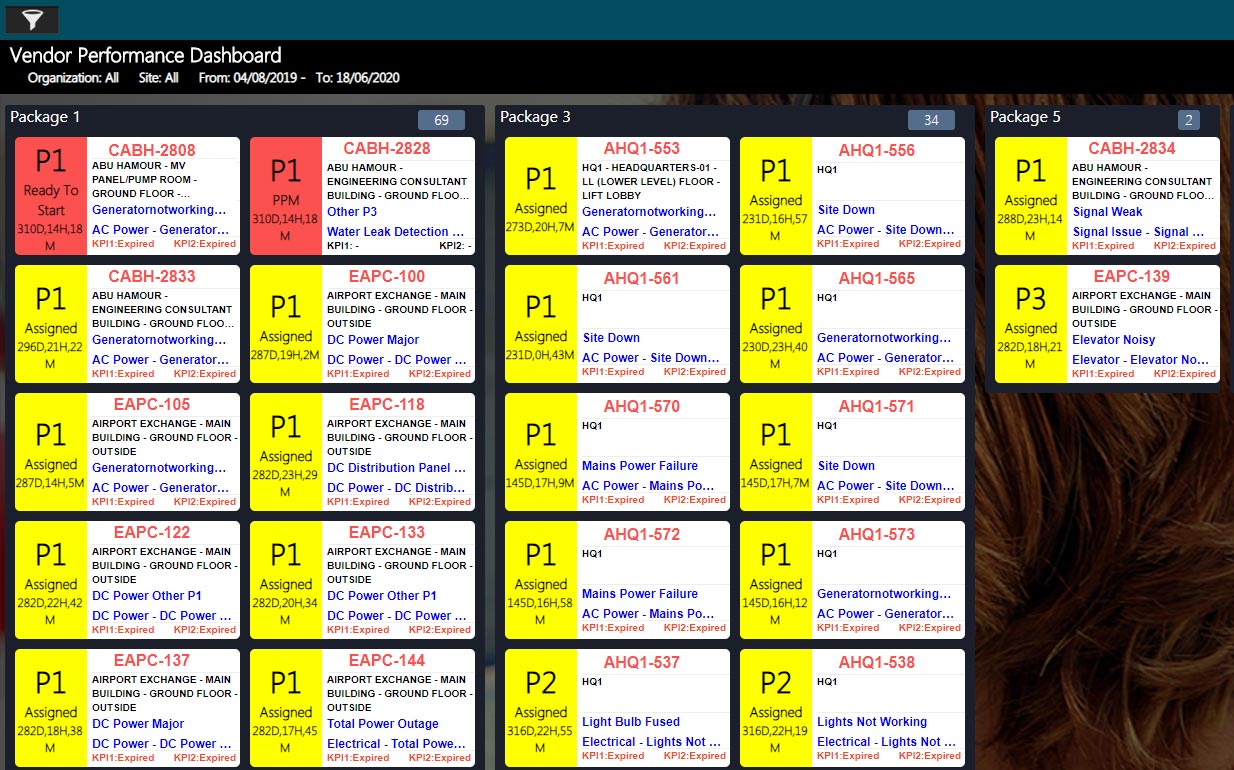
Task: Click Light Bulb Fused issue link
Action: tap(630, 722)
